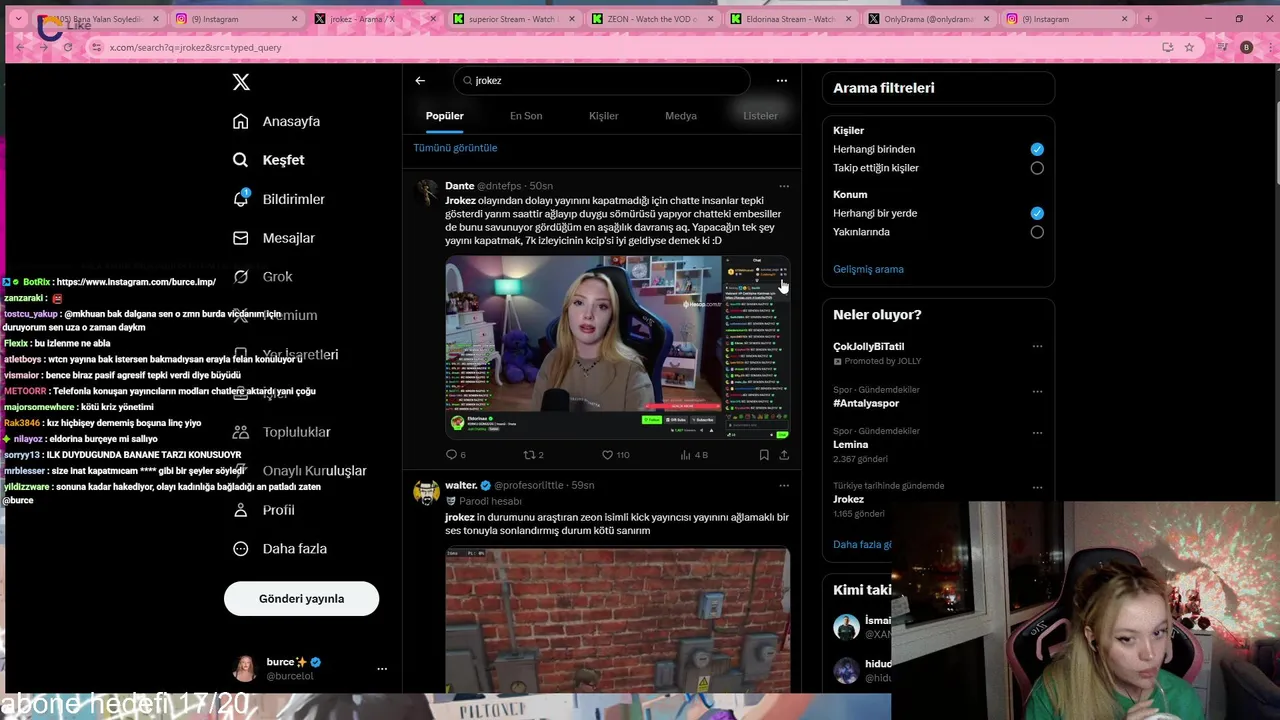Open Lemina trend options
The image size is (1280, 720).
(x=1037, y=433)
